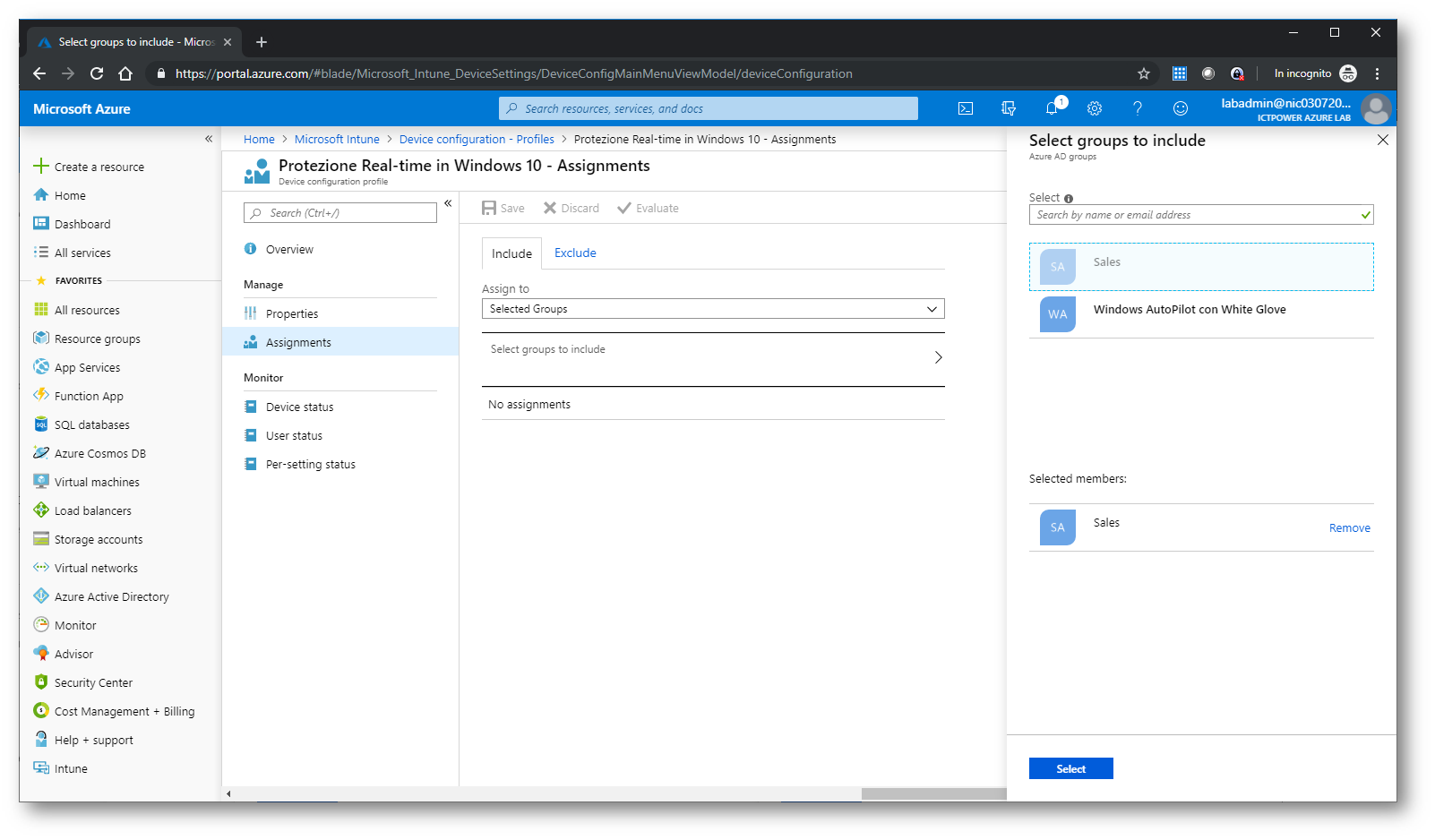Viewport: 1435px width, 840px height.
Task: Open Resource groups
Action: [x=87, y=339]
